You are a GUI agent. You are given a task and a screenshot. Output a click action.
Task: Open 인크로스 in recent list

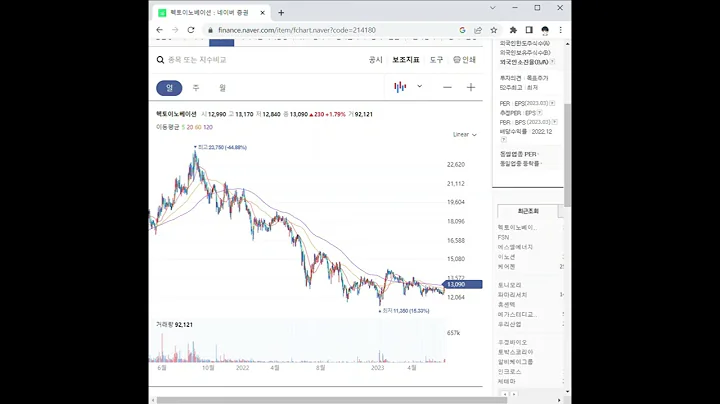(x=510, y=371)
